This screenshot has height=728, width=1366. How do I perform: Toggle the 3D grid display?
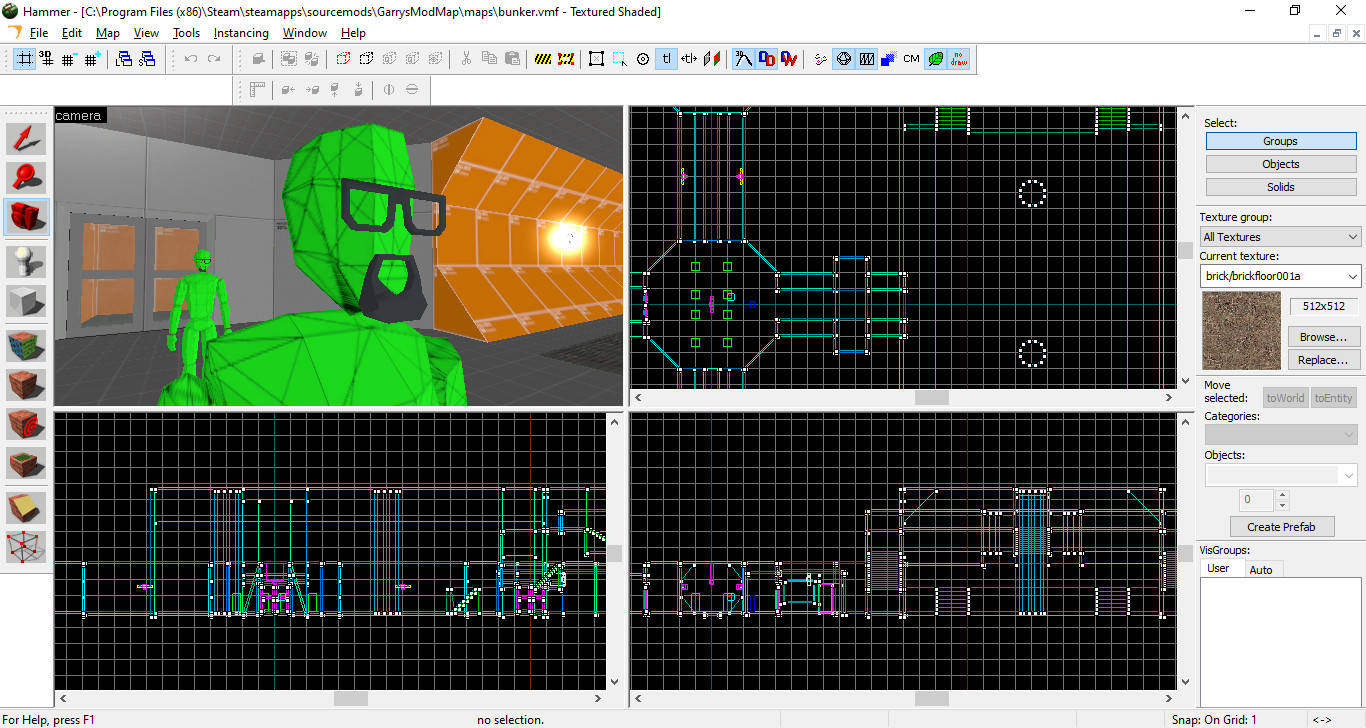click(47, 59)
